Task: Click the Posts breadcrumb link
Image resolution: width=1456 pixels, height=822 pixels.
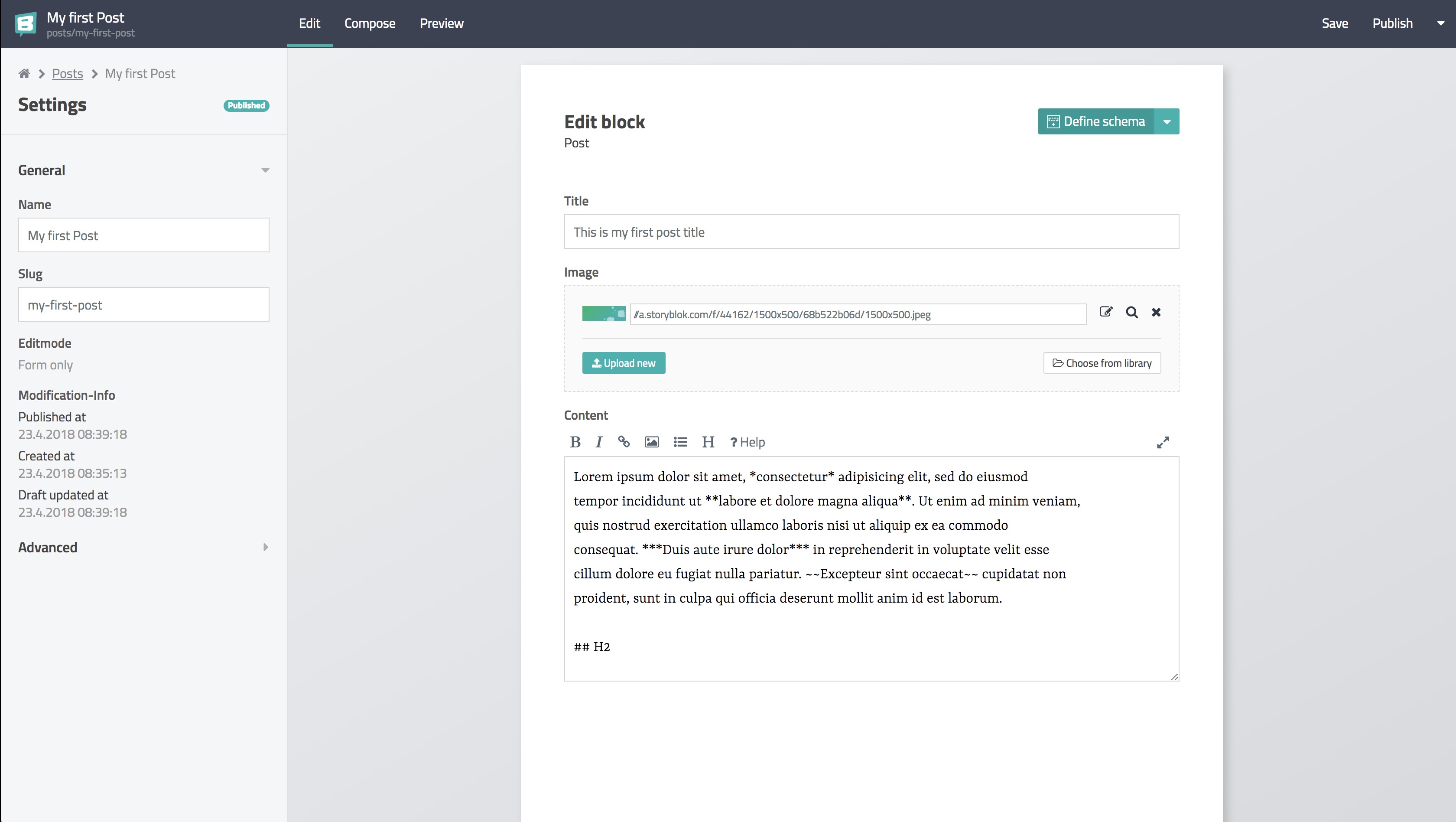Action: coord(67,72)
